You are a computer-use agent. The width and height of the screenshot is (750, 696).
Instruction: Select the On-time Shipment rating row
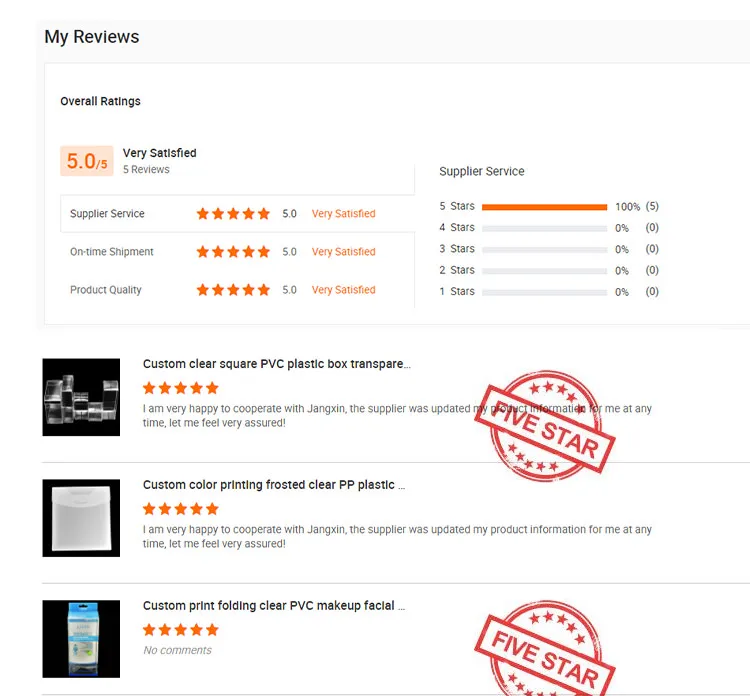pyautogui.click(x=237, y=252)
